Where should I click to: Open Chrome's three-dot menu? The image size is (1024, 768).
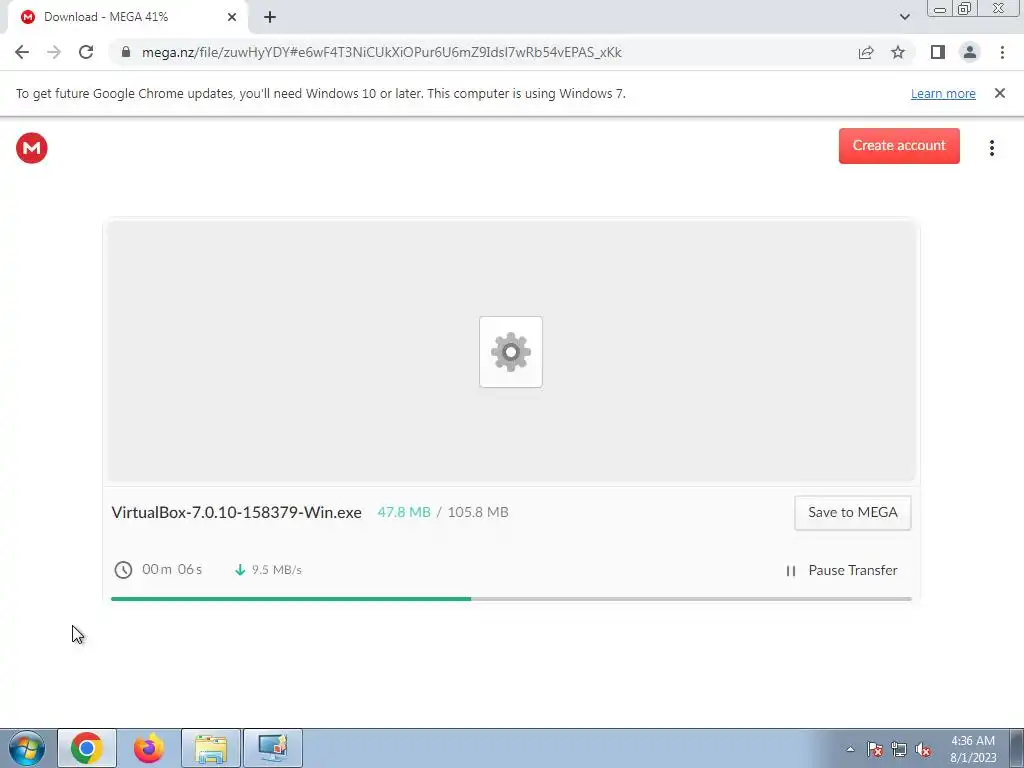1002,52
